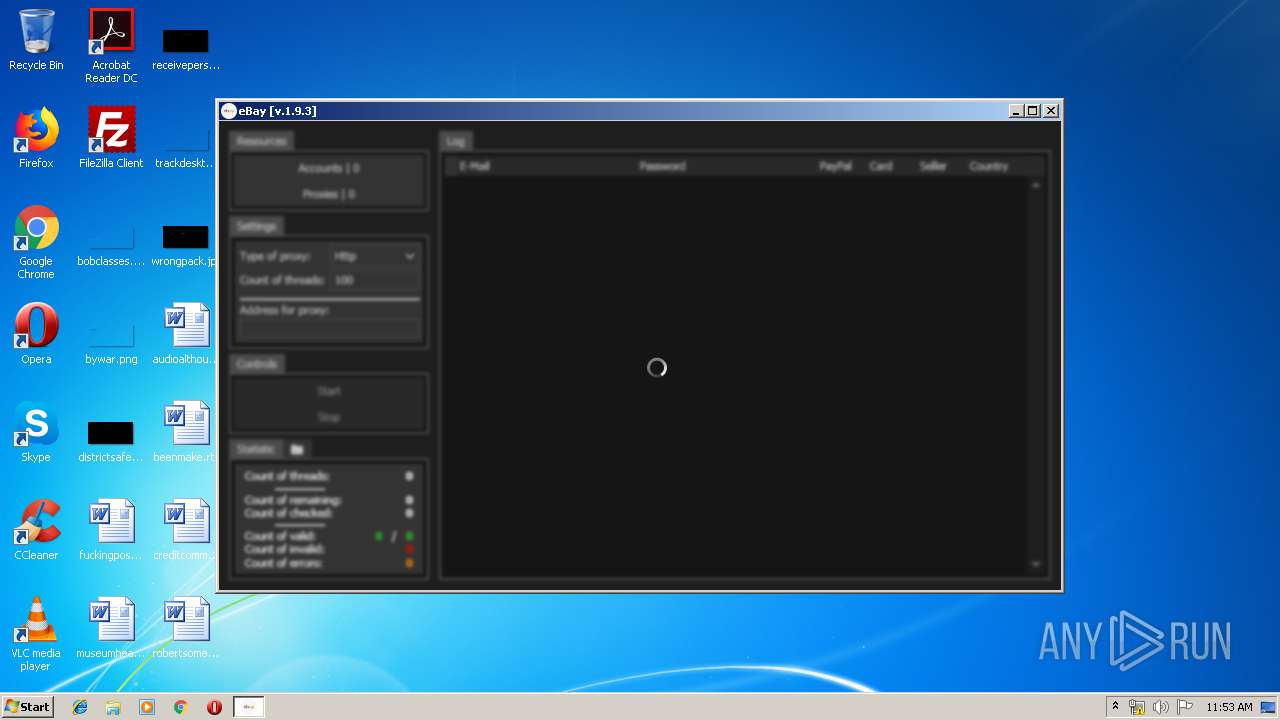Open Chrome from the taskbar

[181, 707]
